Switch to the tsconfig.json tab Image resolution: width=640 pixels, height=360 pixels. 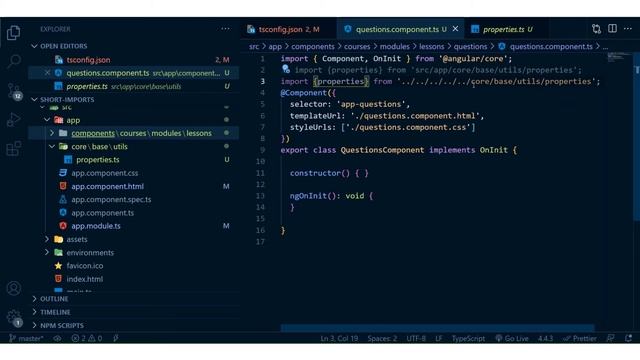tap(289, 29)
